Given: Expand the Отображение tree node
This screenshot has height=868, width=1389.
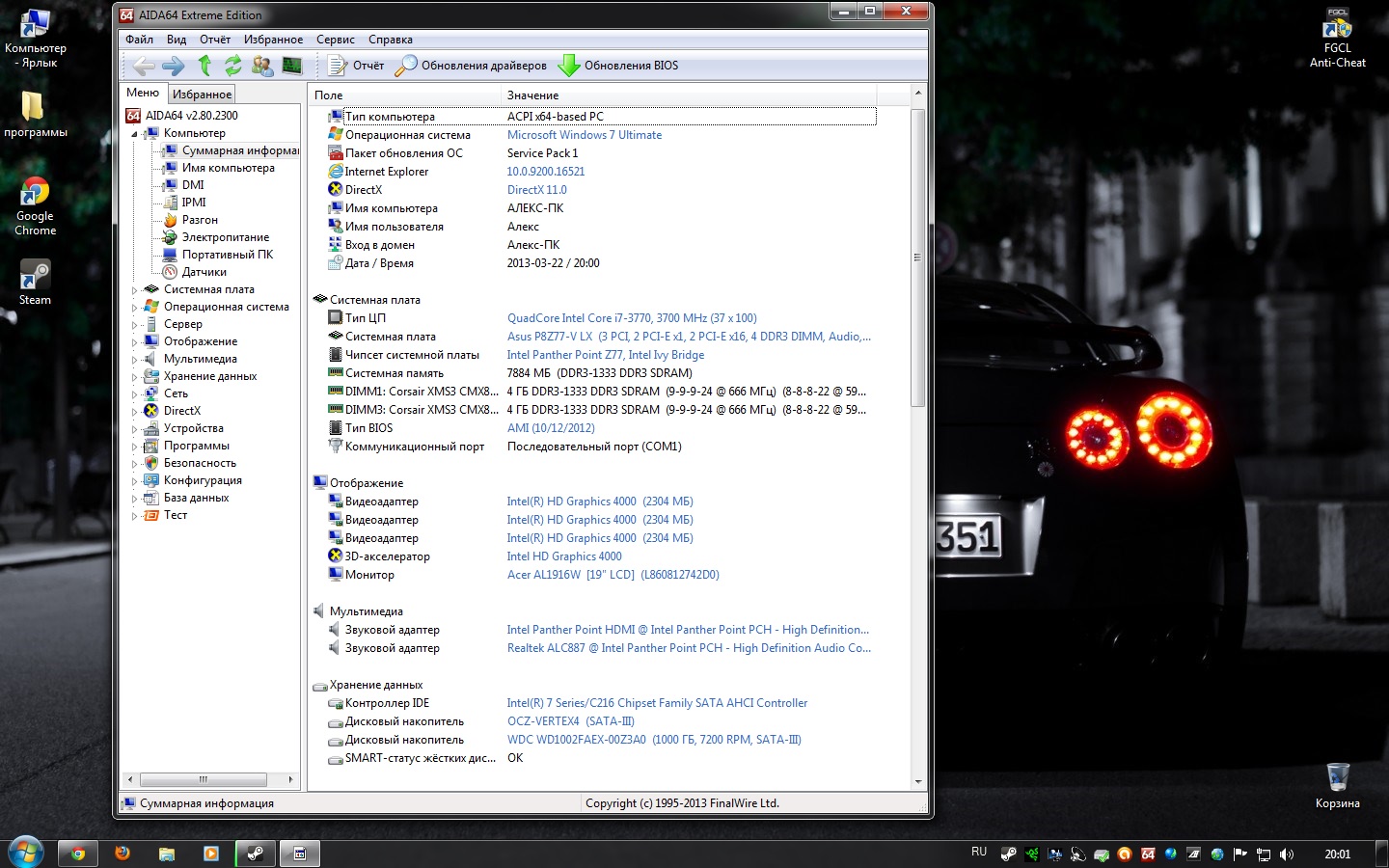Looking at the screenshot, I should [134, 341].
